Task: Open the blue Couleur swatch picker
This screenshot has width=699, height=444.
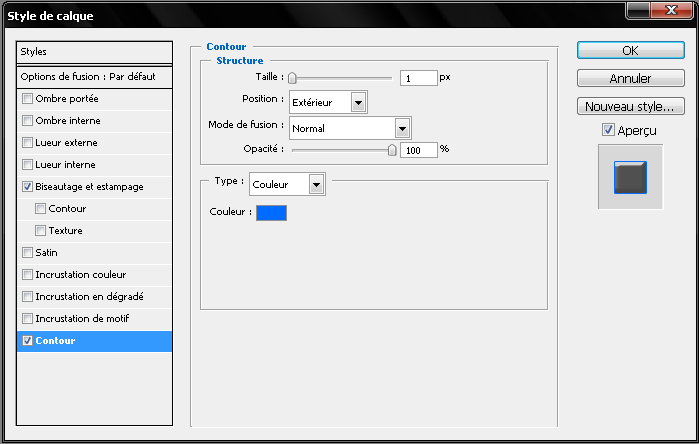Action: point(271,213)
